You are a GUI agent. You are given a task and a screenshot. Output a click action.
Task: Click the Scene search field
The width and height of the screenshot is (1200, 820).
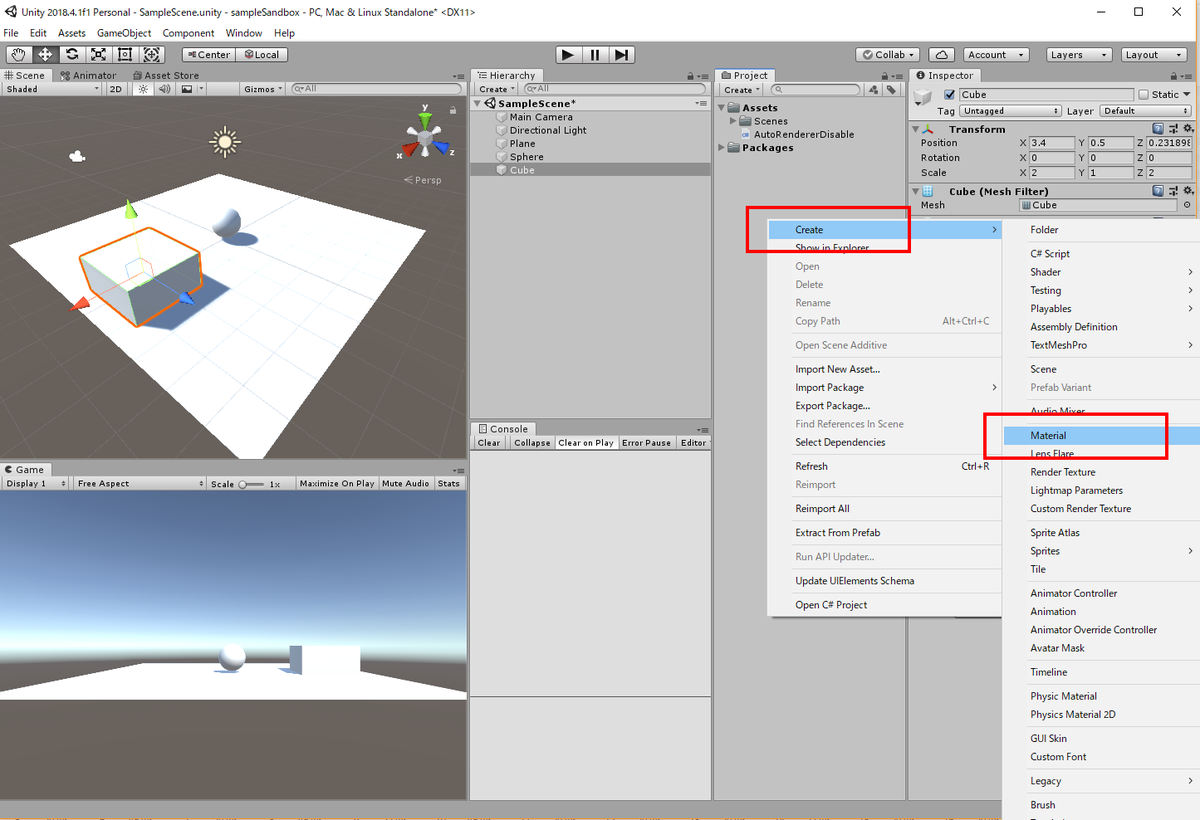(x=378, y=89)
